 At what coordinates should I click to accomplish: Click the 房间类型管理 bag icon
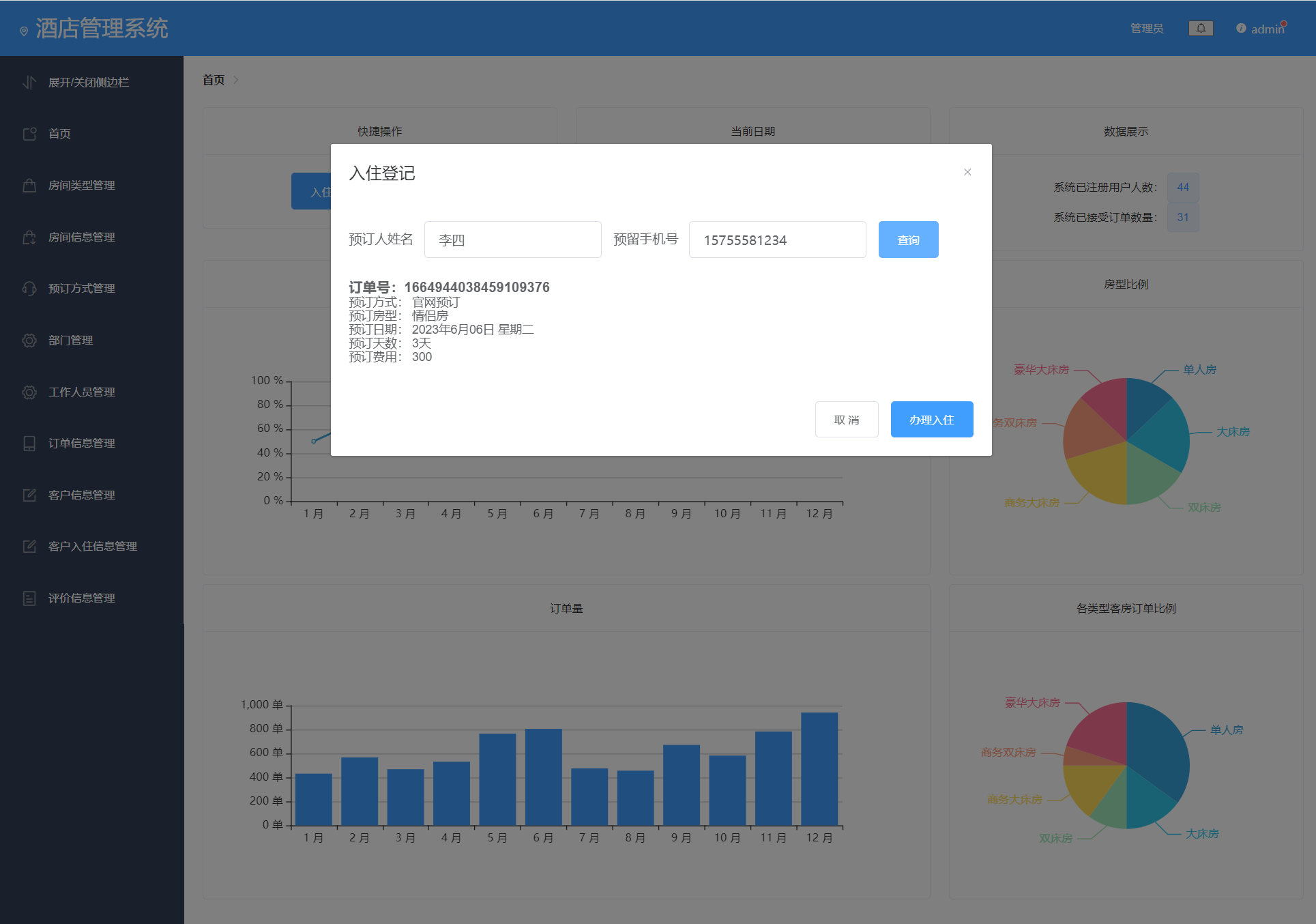pyautogui.click(x=29, y=185)
